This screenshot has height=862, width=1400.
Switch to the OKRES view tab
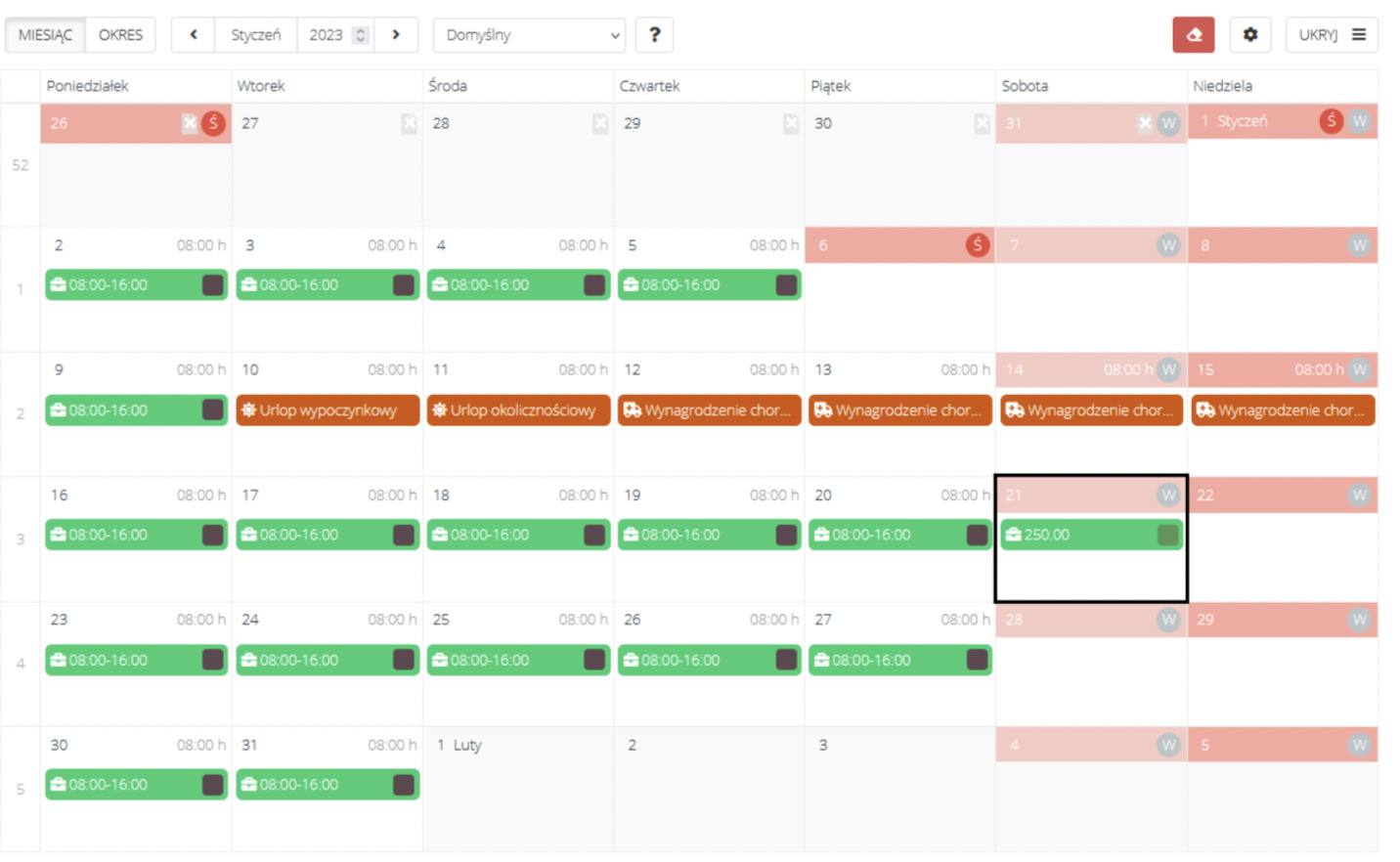[x=120, y=35]
